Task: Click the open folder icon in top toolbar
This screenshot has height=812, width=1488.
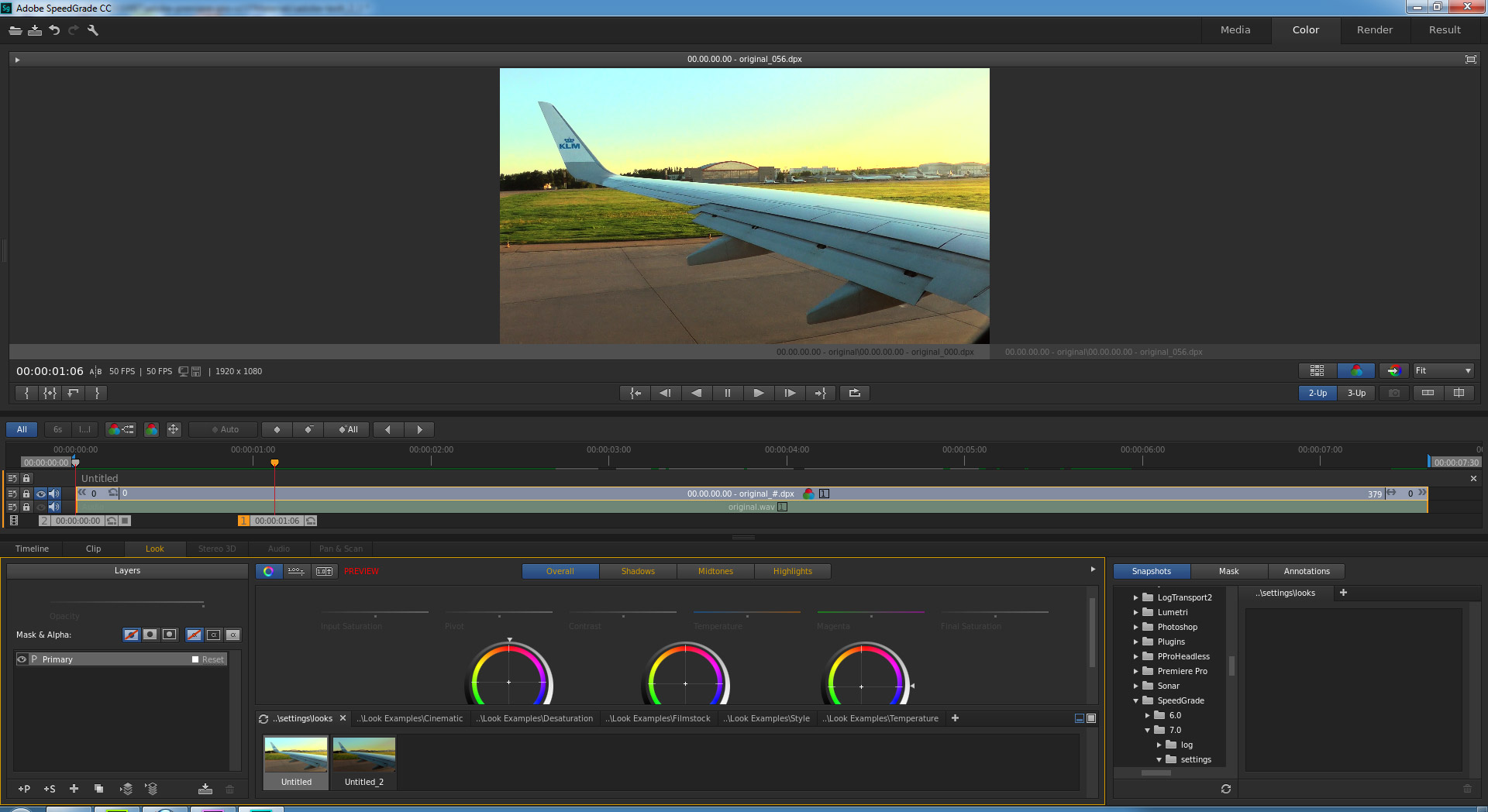Action: click(x=15, y=30)
